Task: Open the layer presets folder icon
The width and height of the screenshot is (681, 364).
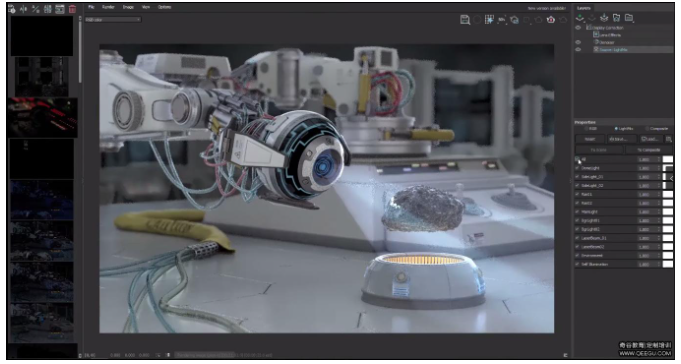Action: coord(629,18)
